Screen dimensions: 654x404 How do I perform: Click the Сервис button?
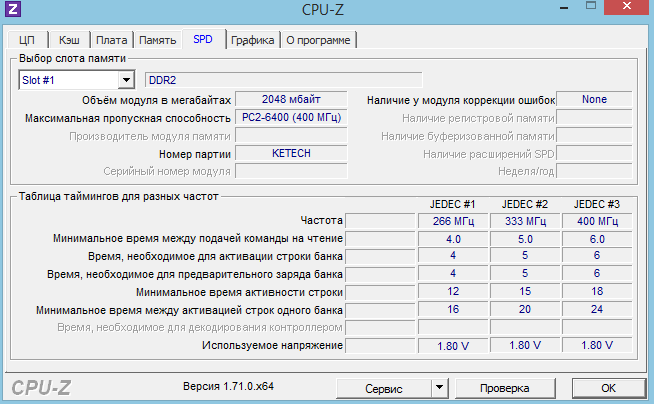384,389
